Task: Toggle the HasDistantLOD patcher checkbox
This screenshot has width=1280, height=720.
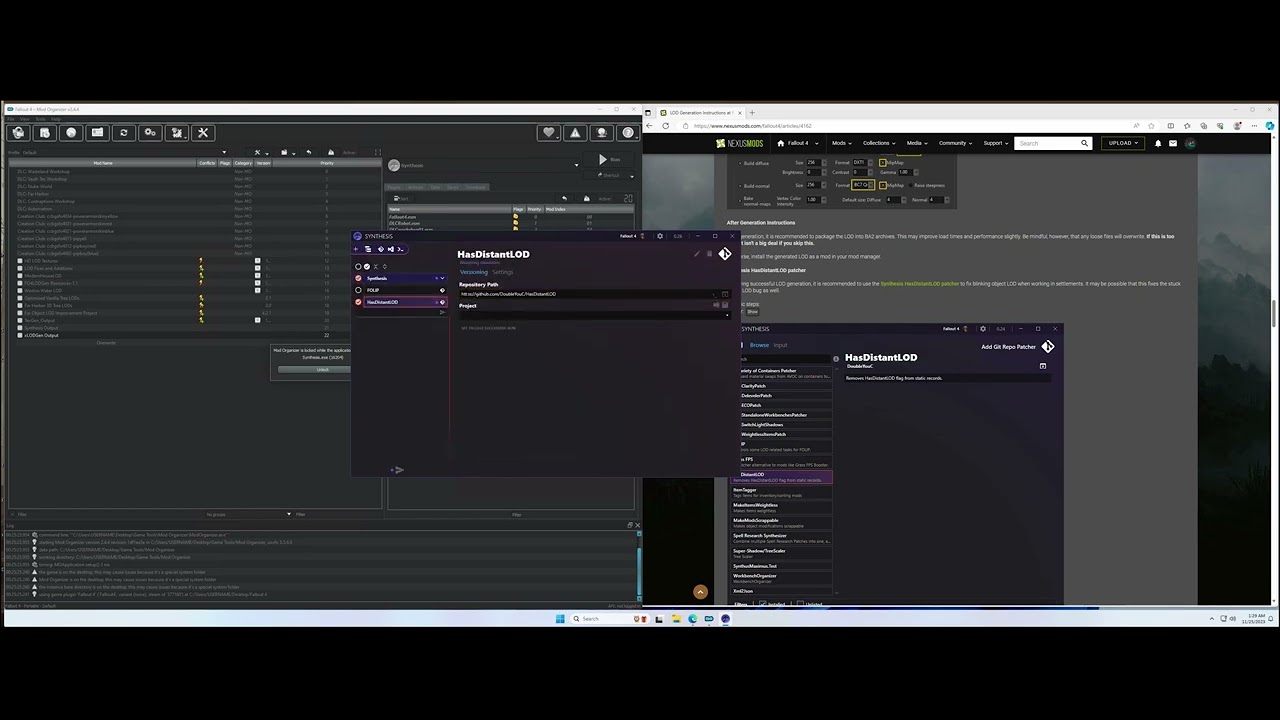Action: [x=358, y=302]
